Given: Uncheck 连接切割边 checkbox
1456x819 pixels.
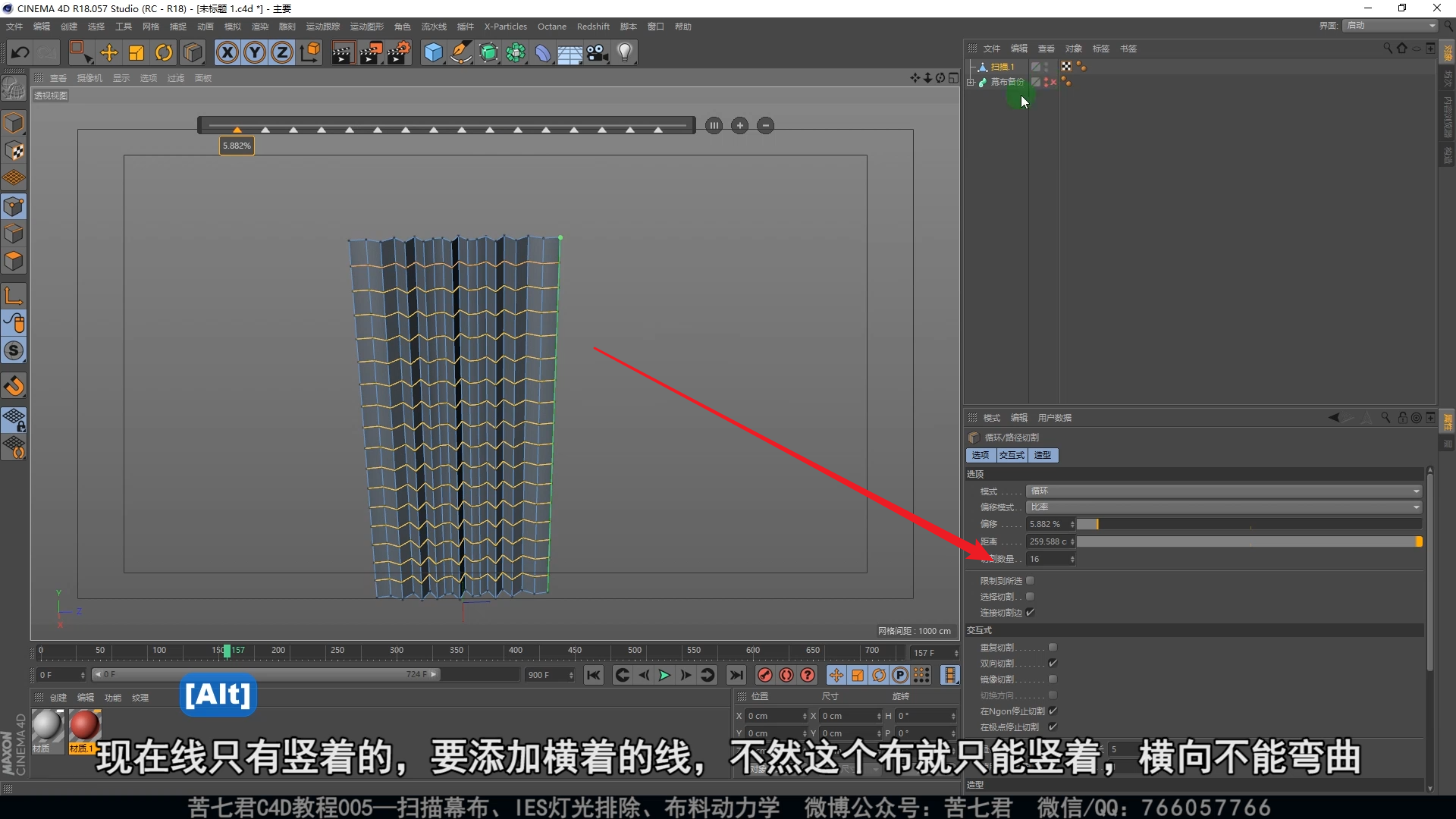Looking at the screenshot, I should 1030,613.
